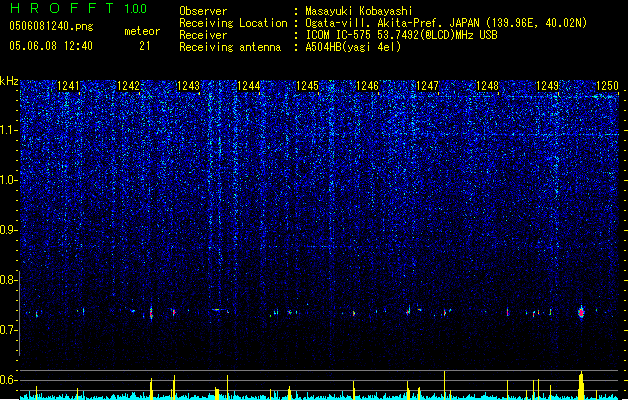The height and width of the screenshot is (400, 629).
Task: Click the 0.8 kHz frequency axis label
Action: coord(9,280)
